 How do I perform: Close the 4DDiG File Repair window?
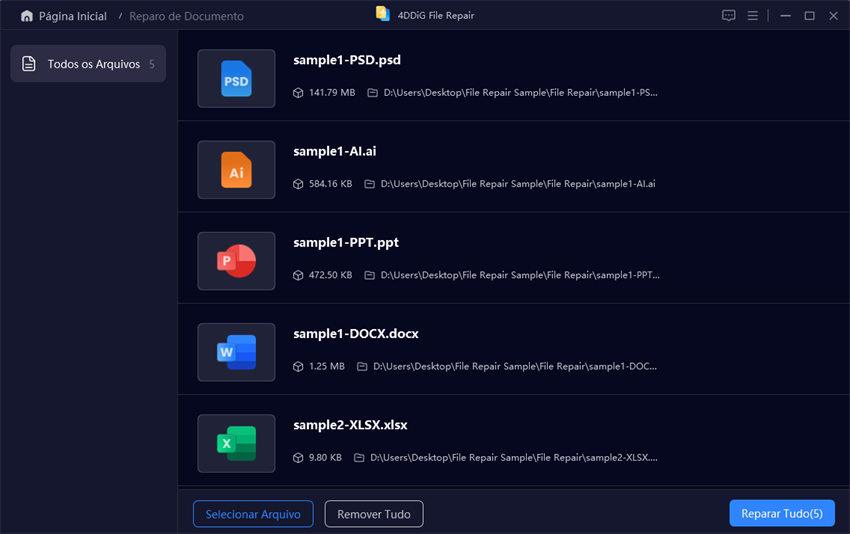click(x=833, y=16)
